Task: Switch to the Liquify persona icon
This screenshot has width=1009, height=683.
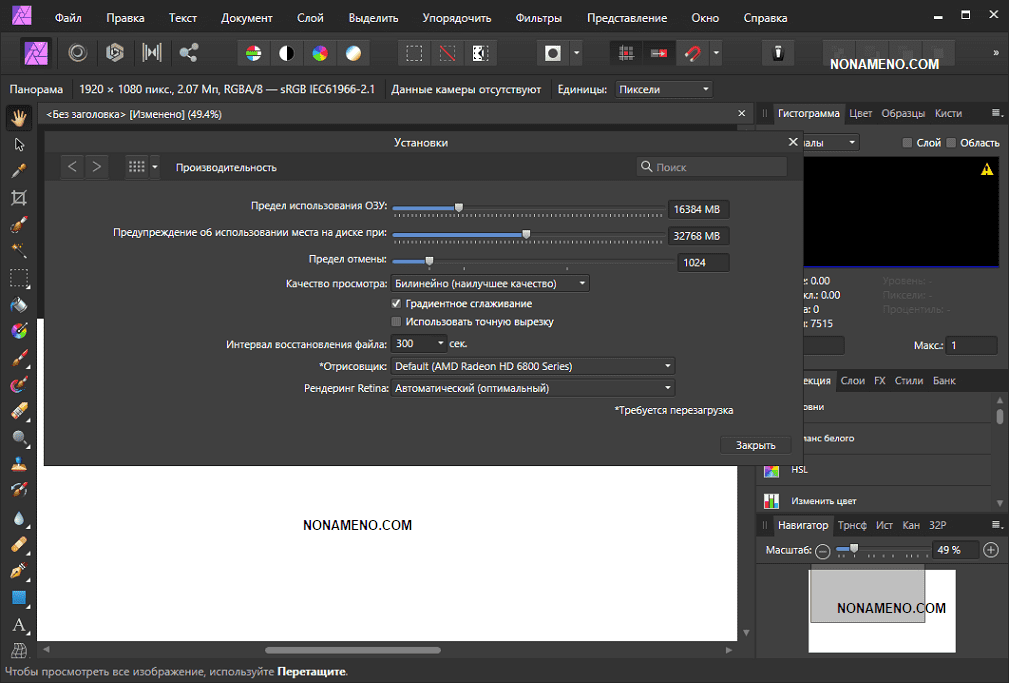Action: coord(77,52)
